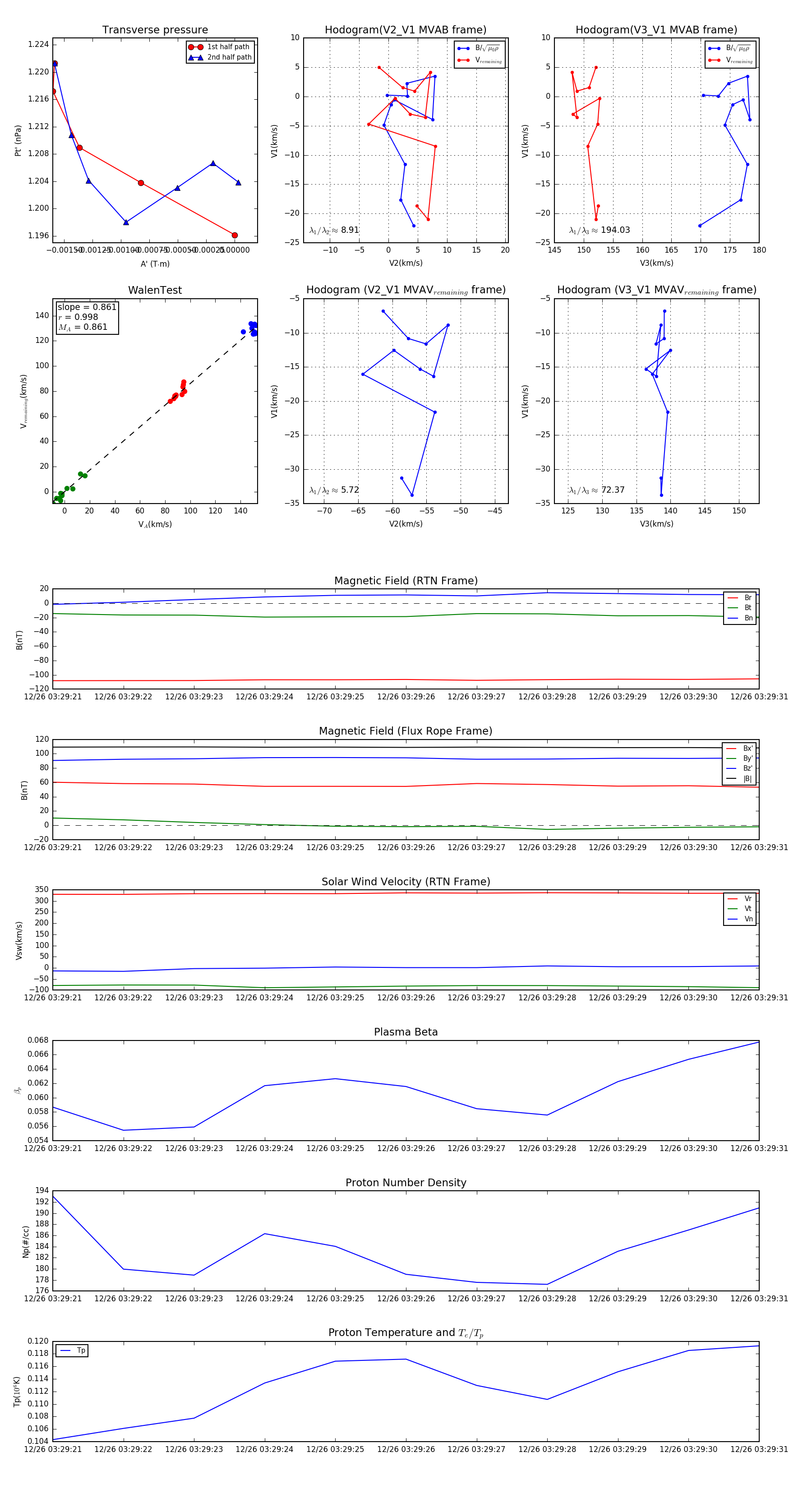The height and width of the screenshot is (1489, 812).
Task: Click the Proton Number Density title
Action: (406, 1183)
